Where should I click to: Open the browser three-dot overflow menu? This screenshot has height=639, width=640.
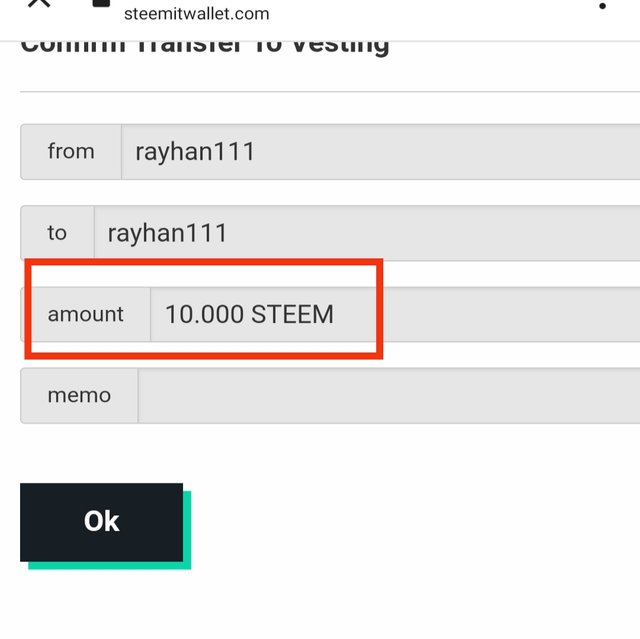(602, 6)
